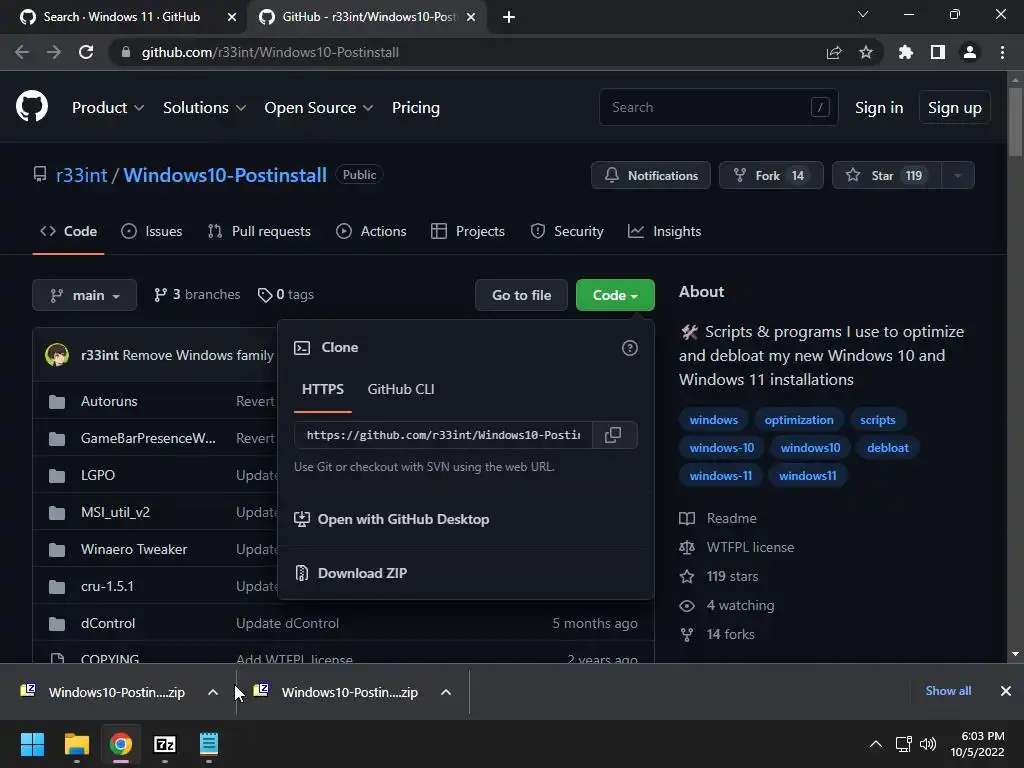Click network icon in system tray
This screenshot has width=1024, height=768.
[x=904, y=744]
